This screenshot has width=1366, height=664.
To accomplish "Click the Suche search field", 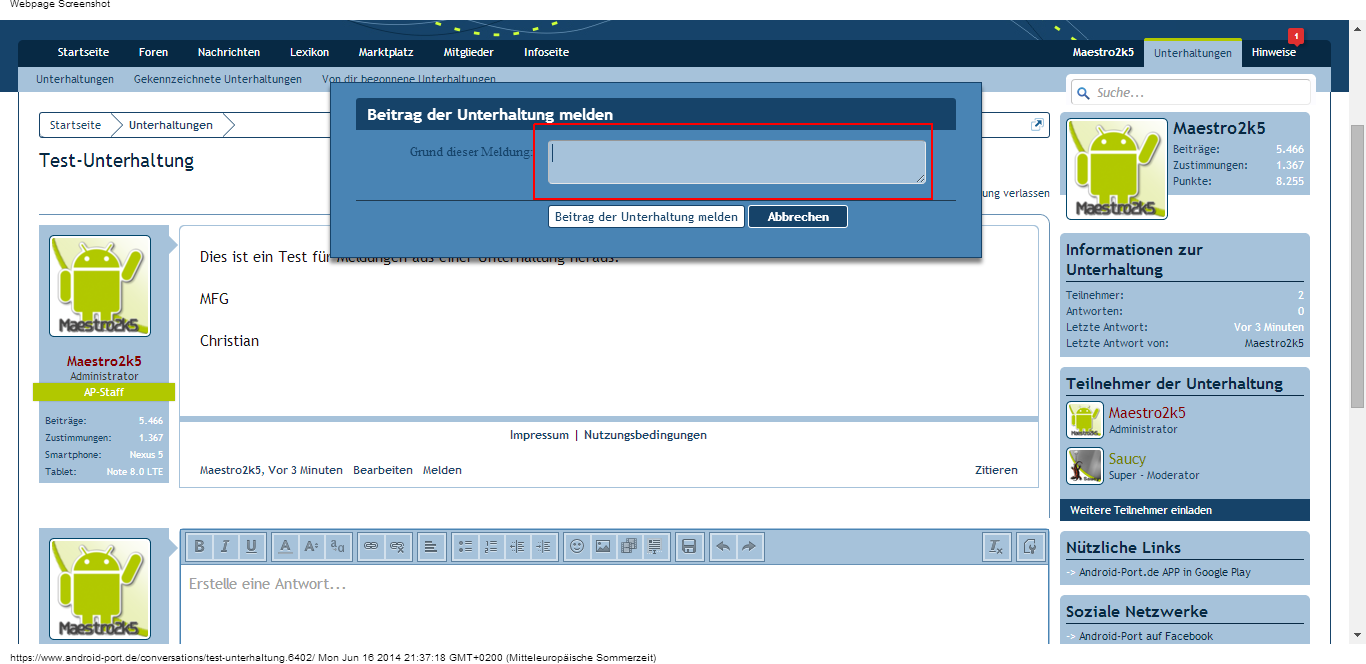I will pyautogui.click(x=1200, y=92).
